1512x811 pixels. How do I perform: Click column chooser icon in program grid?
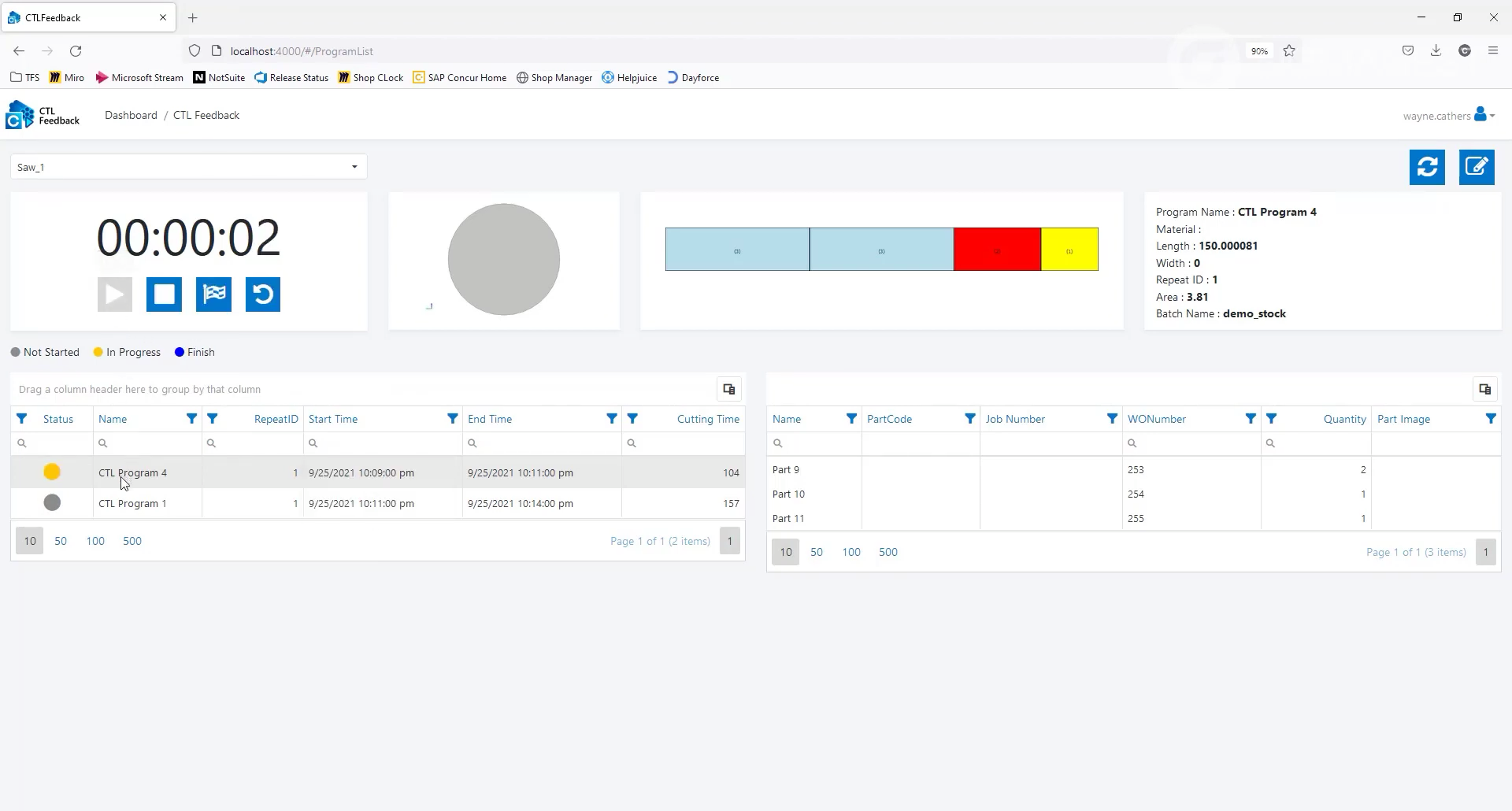point(728,389)
